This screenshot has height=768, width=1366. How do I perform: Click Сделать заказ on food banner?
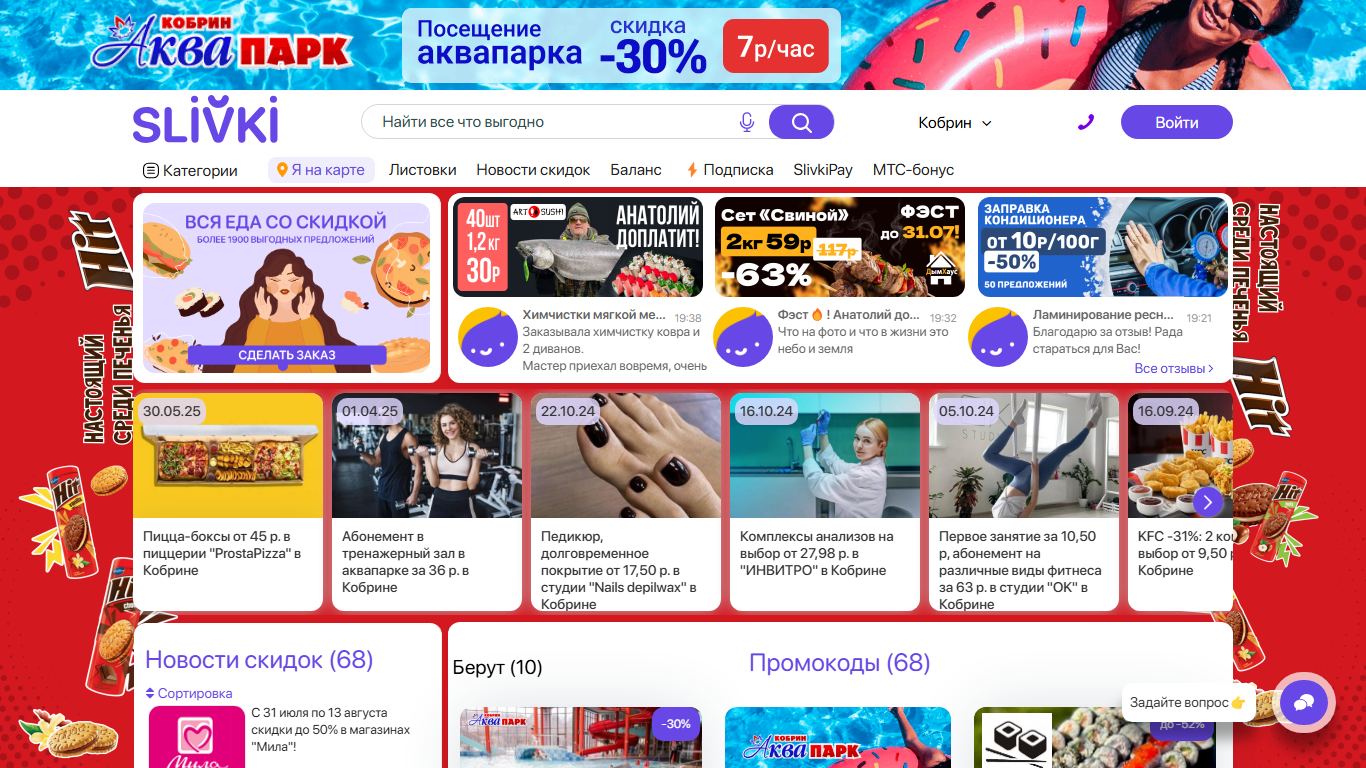click(x=287, y=355)
